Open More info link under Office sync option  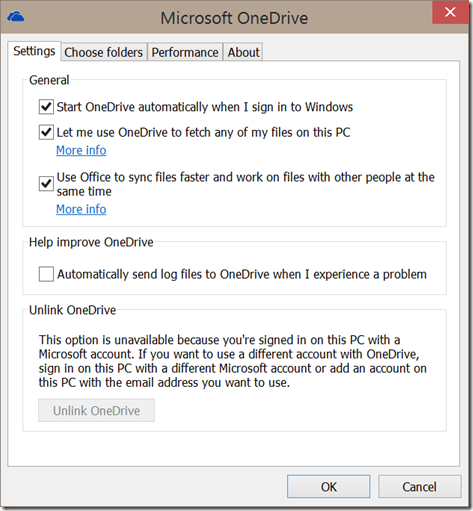pyautogui.click(x=81, y=209)
